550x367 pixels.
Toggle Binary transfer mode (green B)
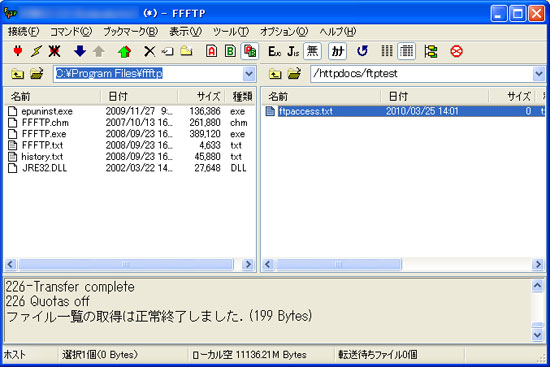(230, 51)
